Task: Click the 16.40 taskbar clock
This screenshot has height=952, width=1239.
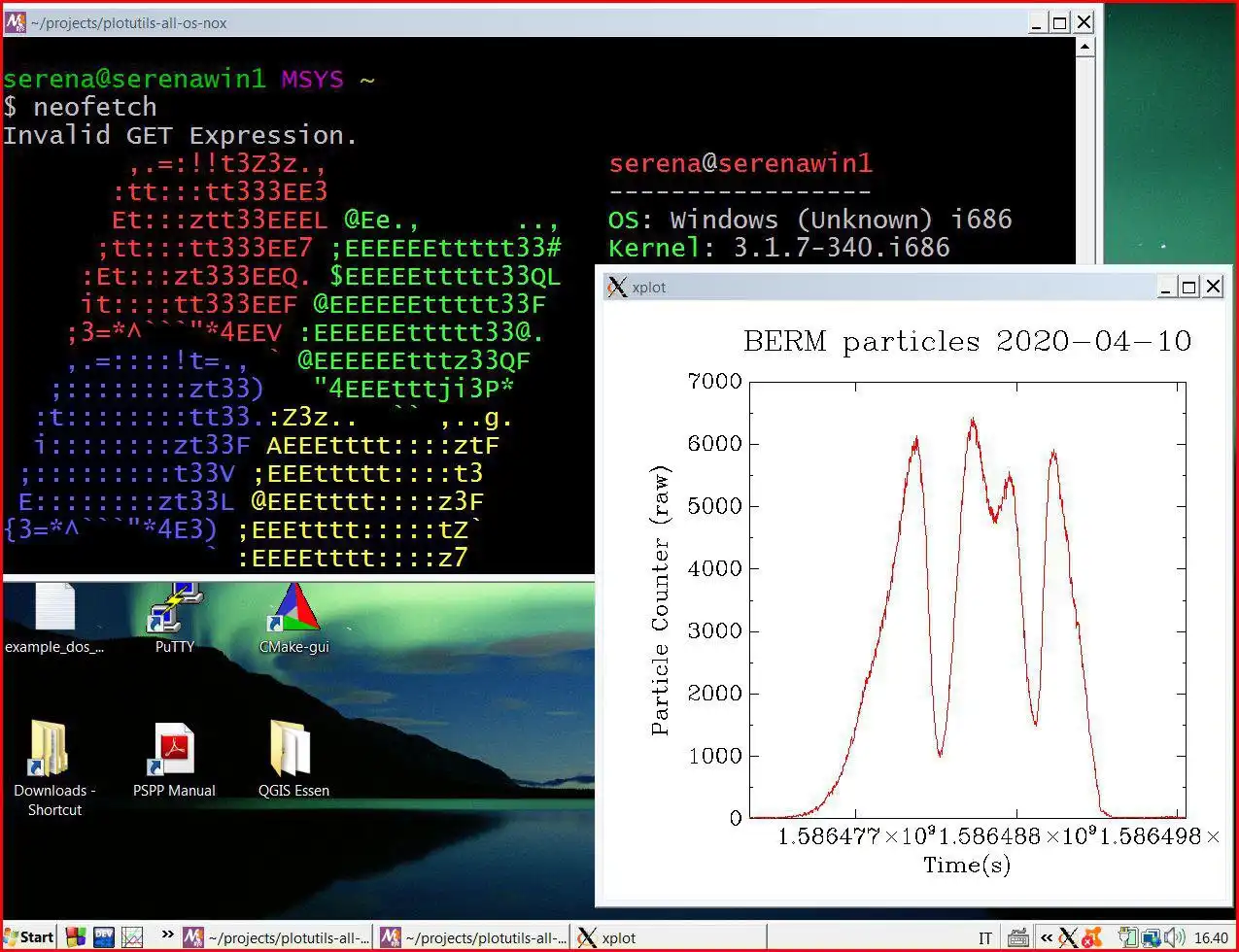Action: 1211,938
